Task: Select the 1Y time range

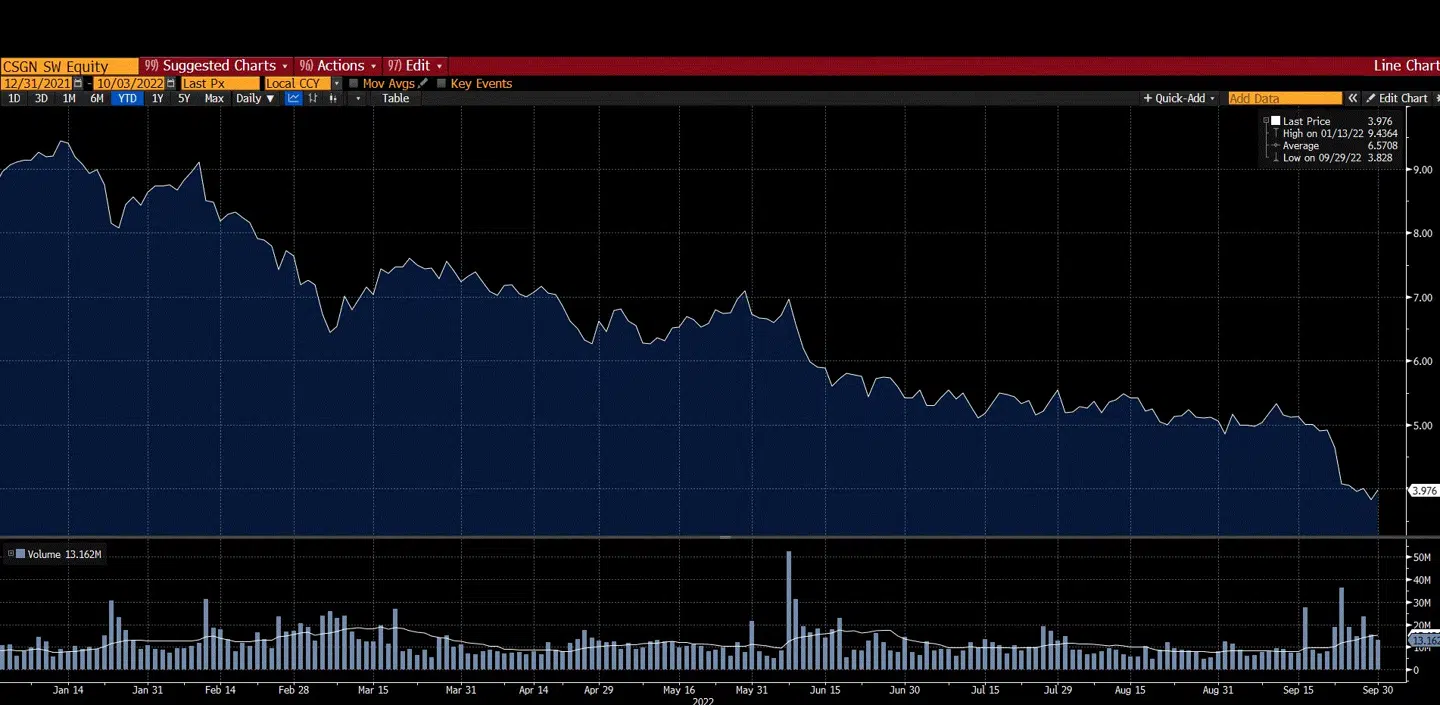Action: pyautogui.click(x=157, y=98)
